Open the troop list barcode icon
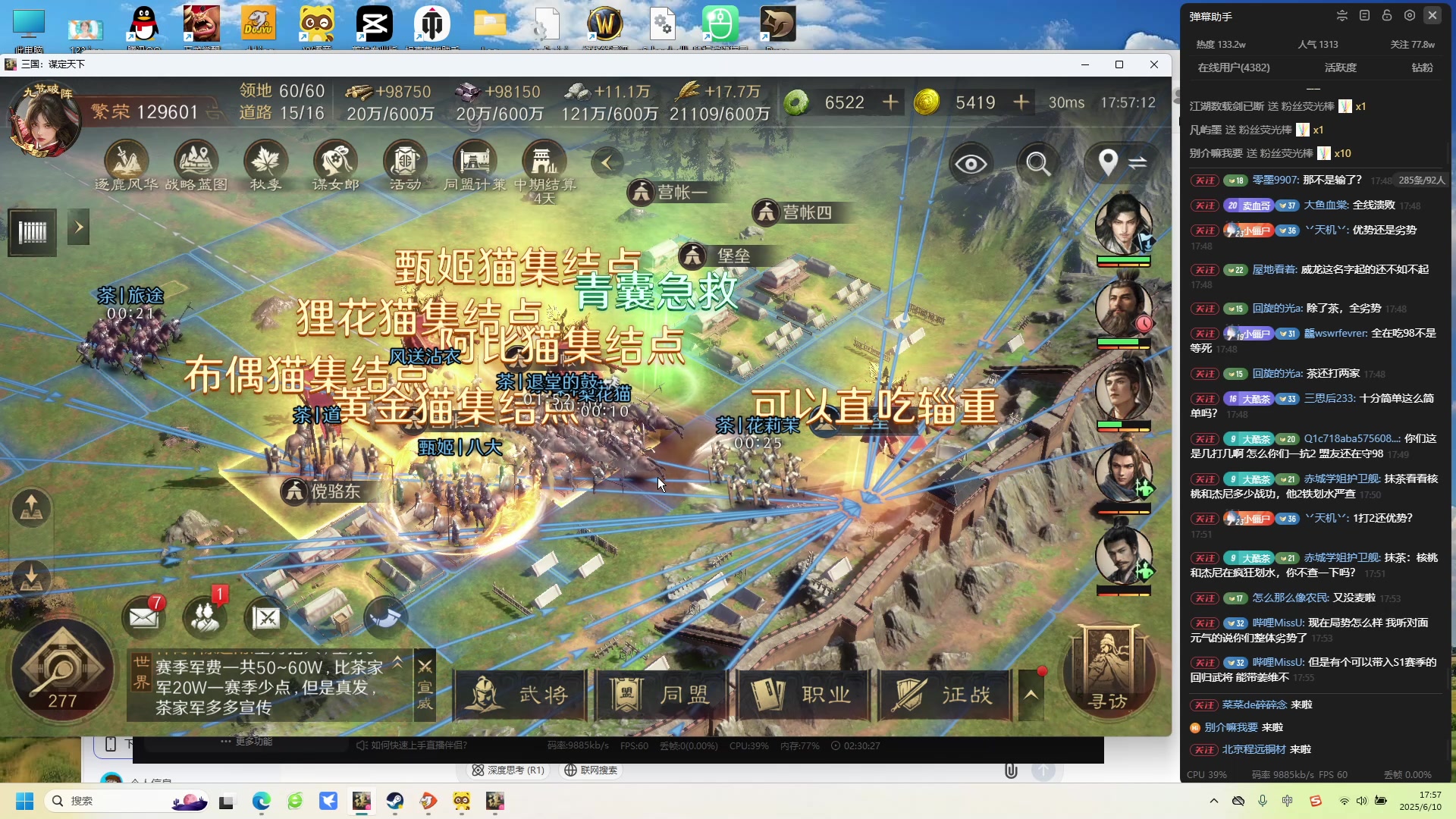 pos(33,231)
